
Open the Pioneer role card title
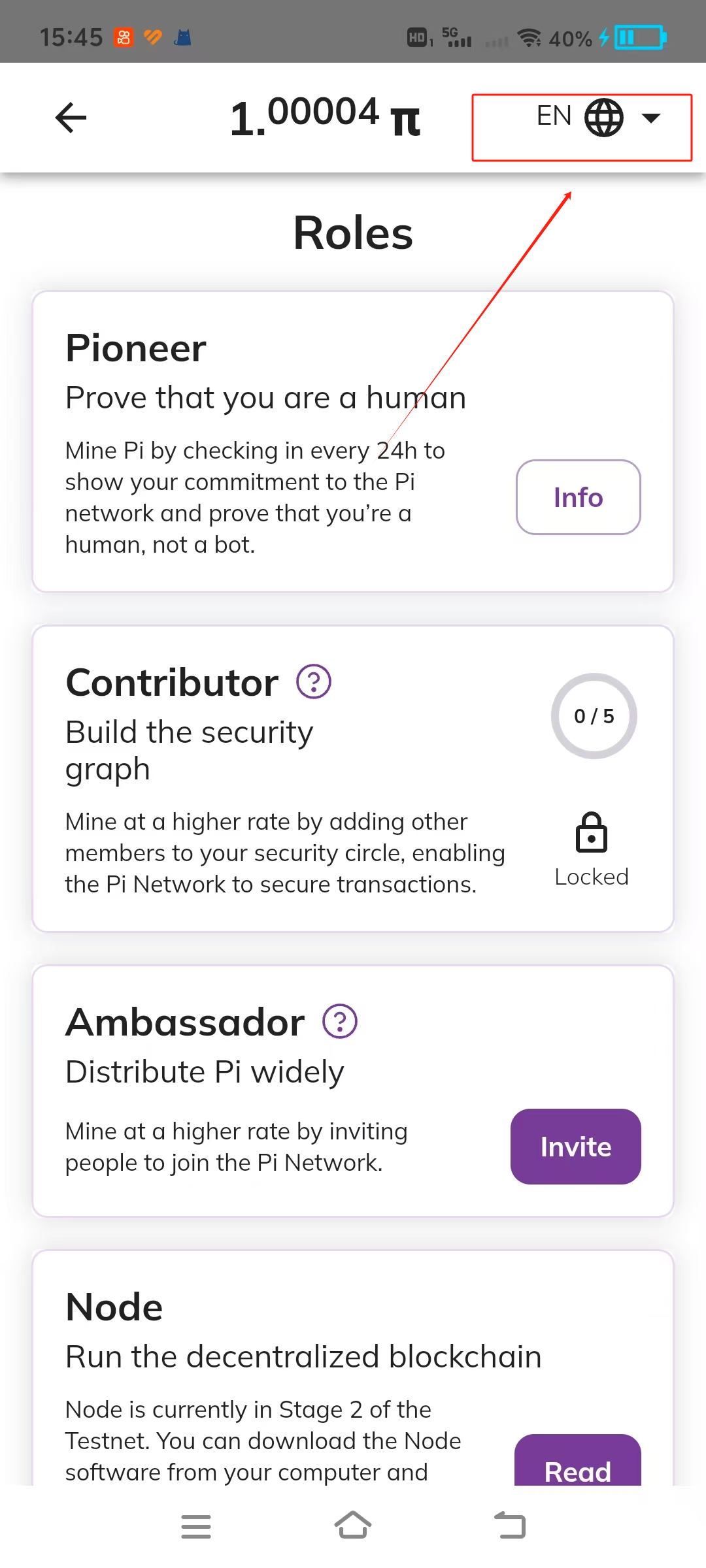[x=136, y=348]
